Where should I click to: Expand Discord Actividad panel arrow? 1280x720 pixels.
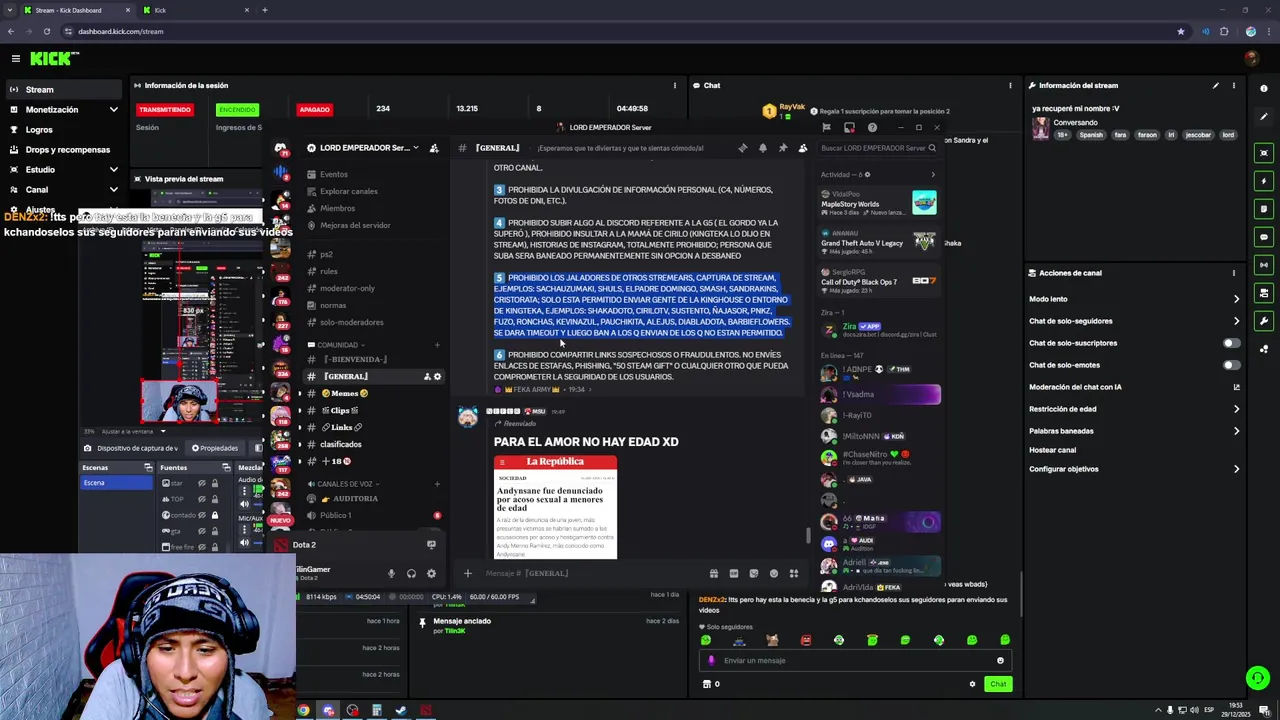pos(933,175)
